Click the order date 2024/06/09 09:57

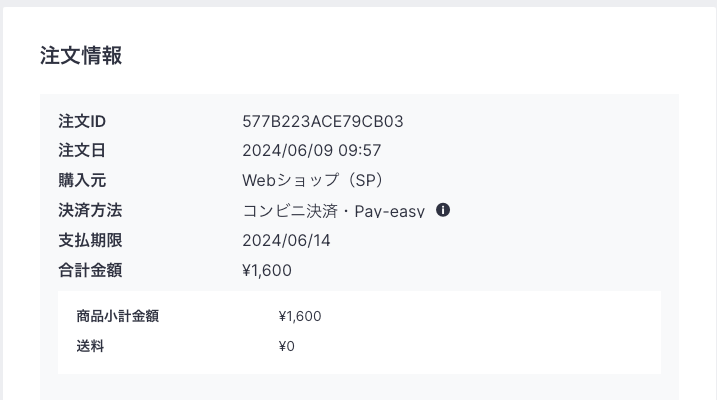[311, 150]
